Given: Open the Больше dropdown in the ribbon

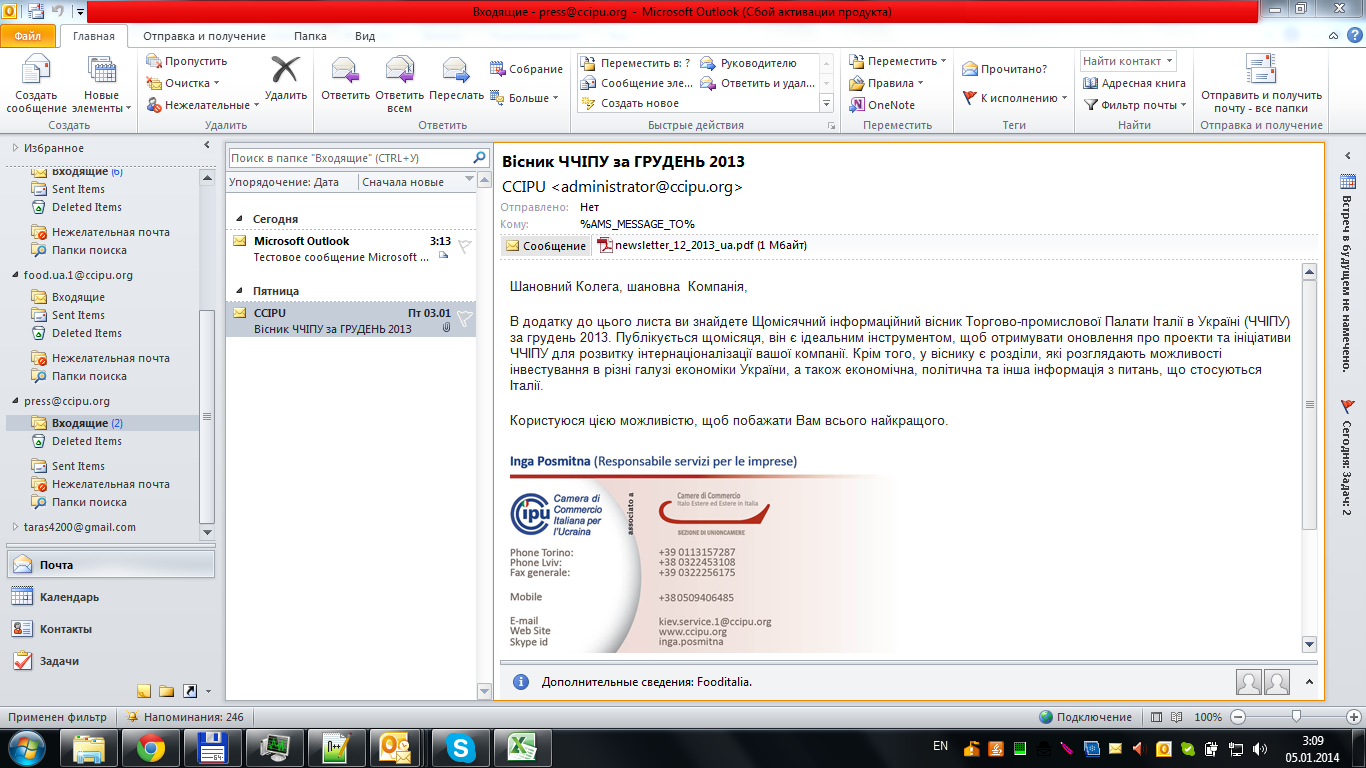Looking at the screenshot, I should pyautogui.click(x=524, y=98).
